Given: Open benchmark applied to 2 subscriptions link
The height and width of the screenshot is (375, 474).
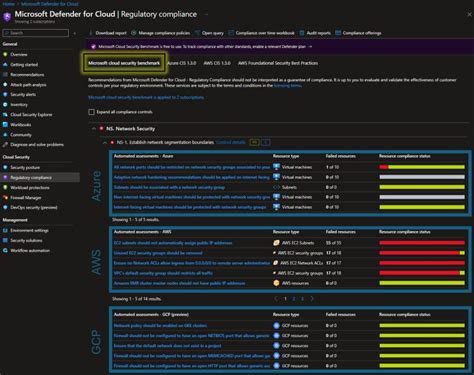Looking at the screenshot, I should point(146,97).
